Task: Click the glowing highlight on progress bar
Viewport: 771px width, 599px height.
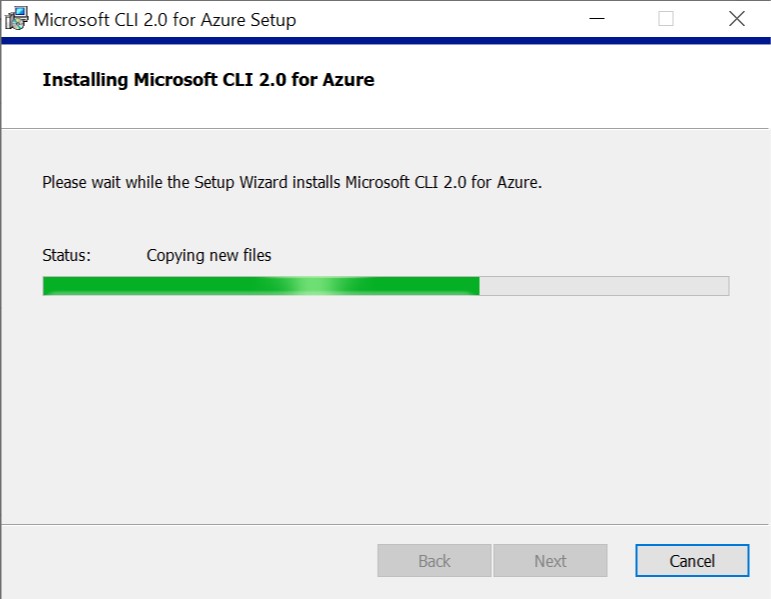Action: click(x=312, y=286)
